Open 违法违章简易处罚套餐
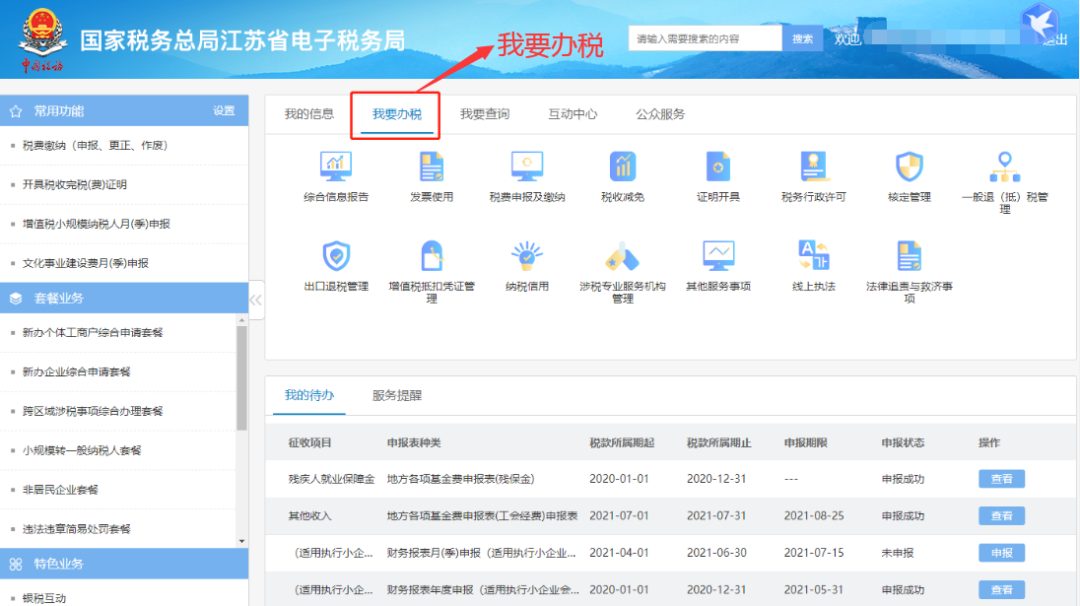Screen dimensions: 1080x606 click(76, 529)
